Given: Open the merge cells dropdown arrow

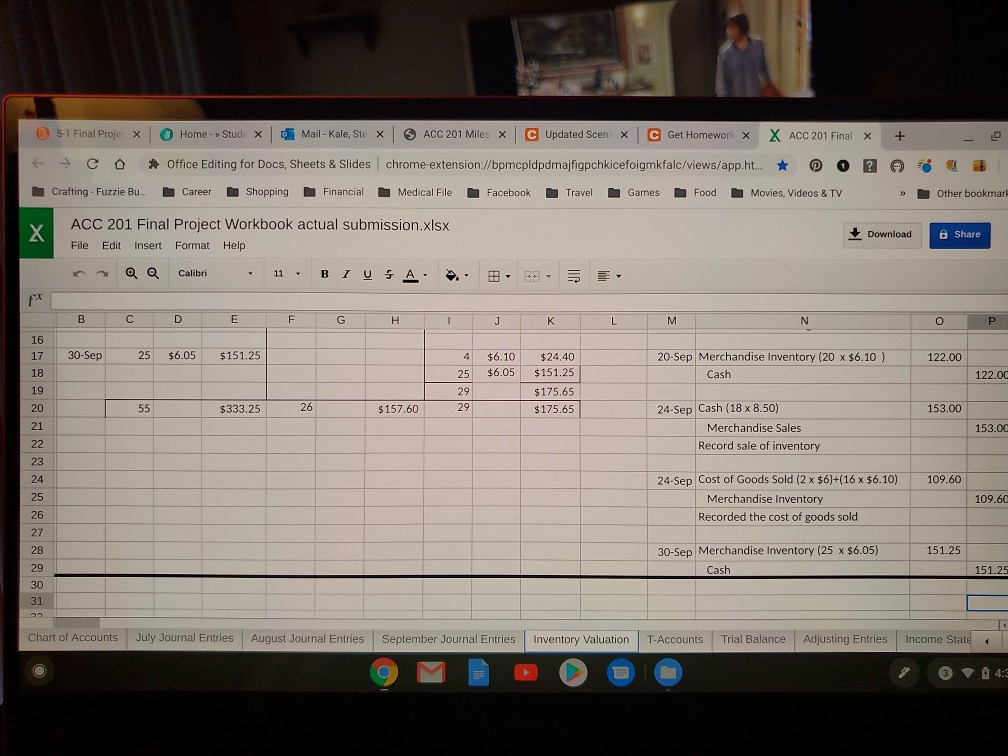Looking at the screenshot, I should 548,276.
